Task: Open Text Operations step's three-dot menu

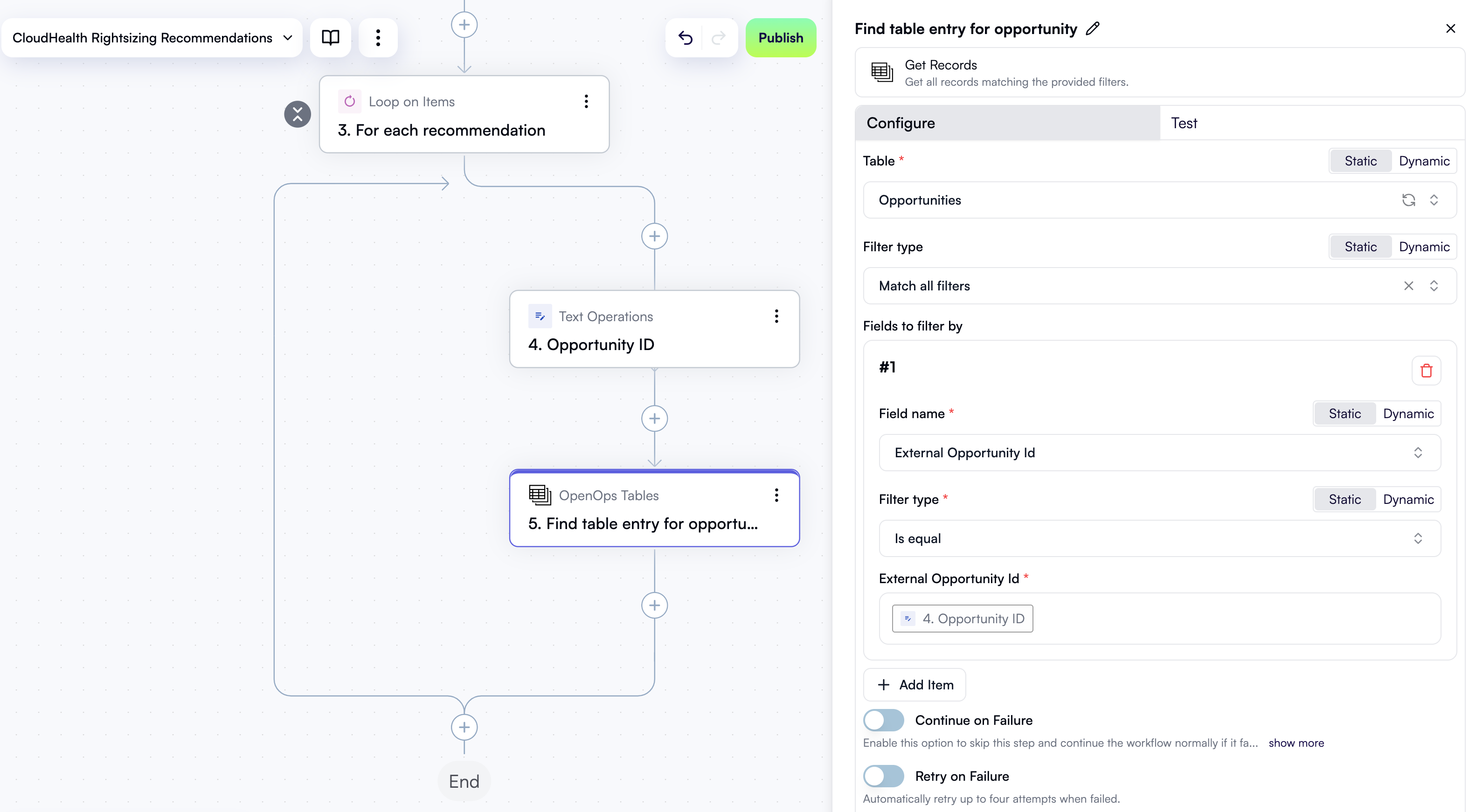Action: click(x=776, y=316)
